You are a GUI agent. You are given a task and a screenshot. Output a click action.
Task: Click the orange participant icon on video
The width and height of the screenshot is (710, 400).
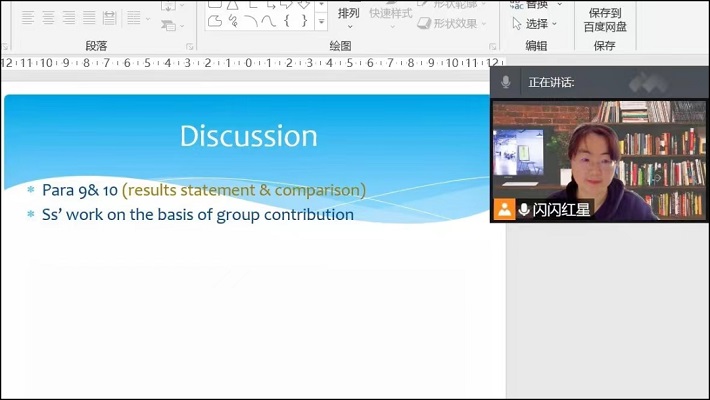[x=505, y=209]
